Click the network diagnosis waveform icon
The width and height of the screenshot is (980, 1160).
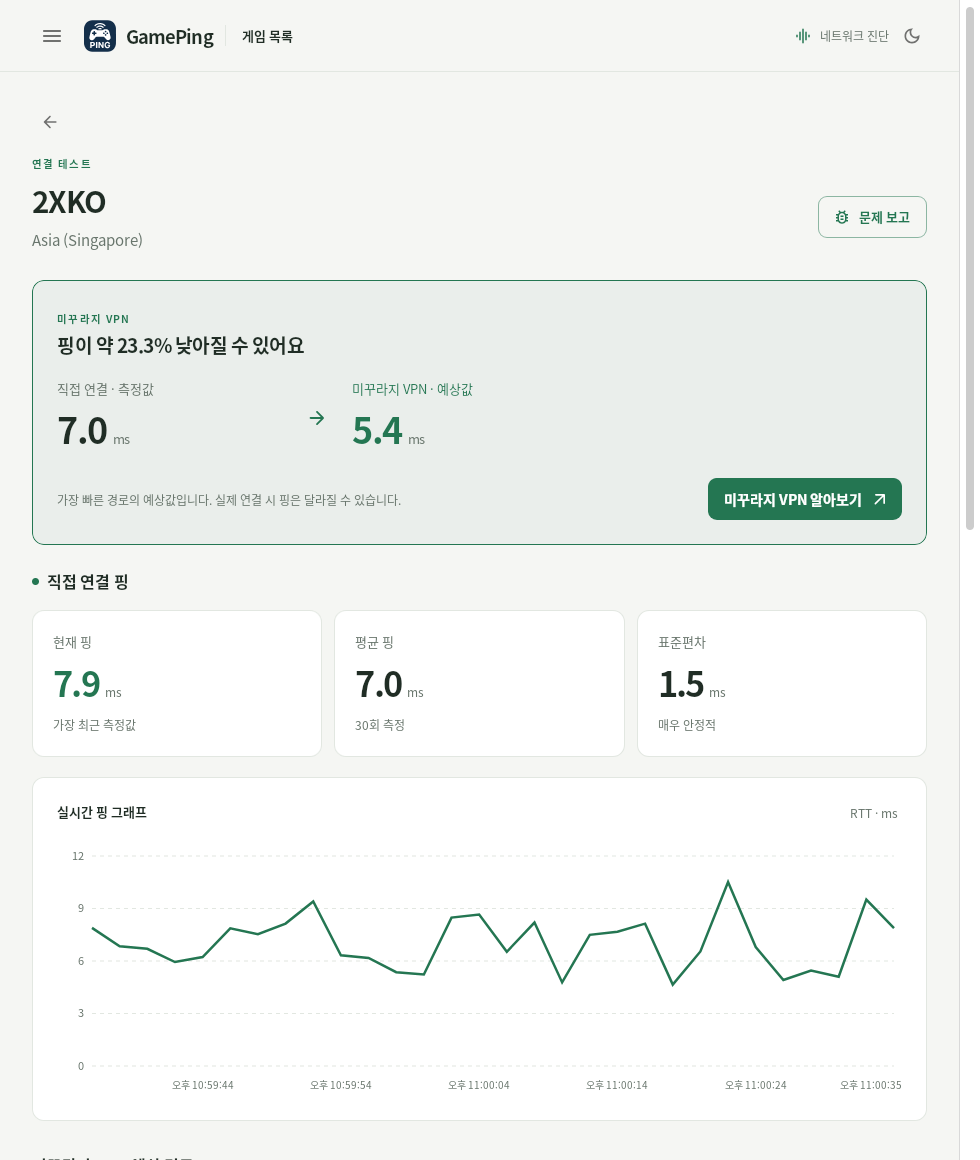(802, 36)
